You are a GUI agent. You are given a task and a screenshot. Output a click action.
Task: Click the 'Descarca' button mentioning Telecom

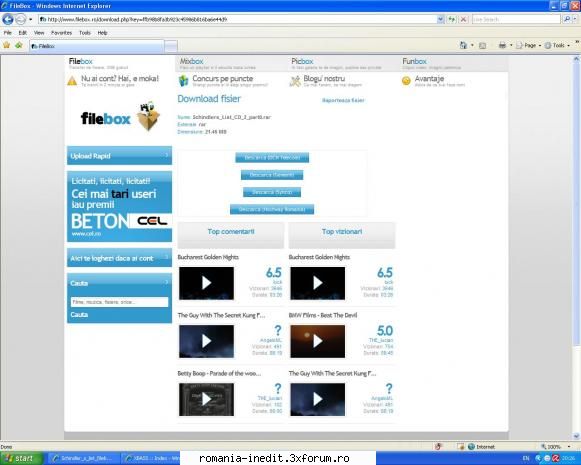[272, 157]
